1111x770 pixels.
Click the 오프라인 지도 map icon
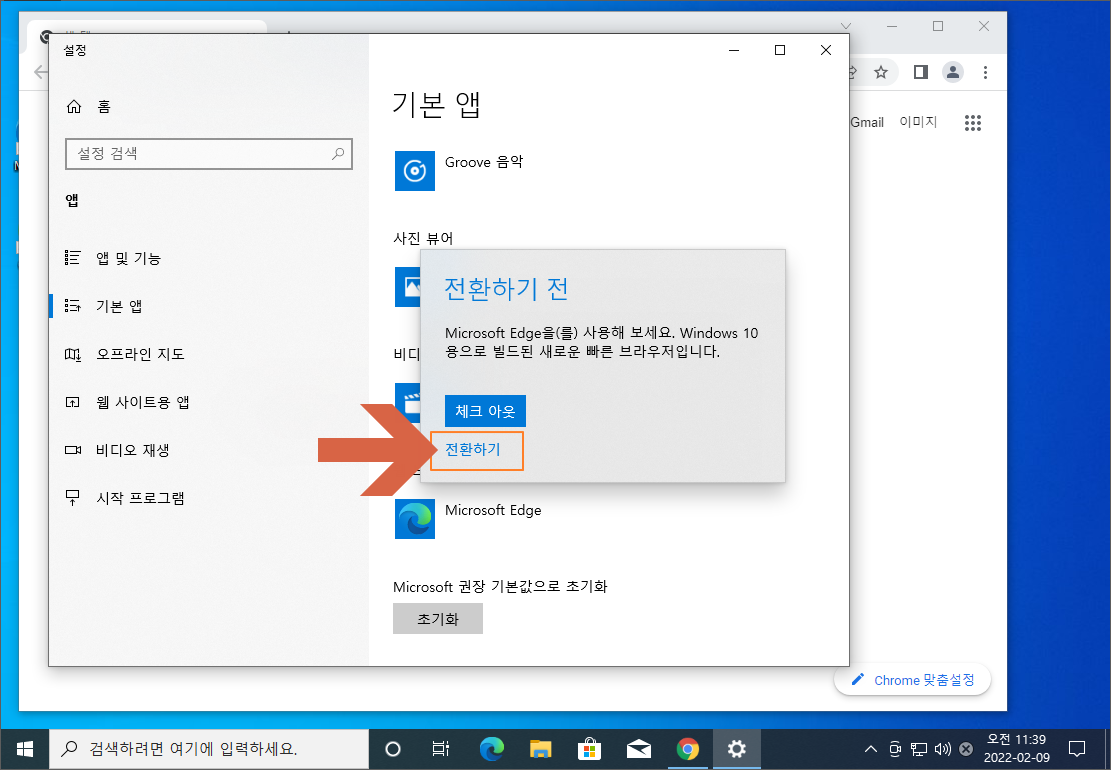73,354
